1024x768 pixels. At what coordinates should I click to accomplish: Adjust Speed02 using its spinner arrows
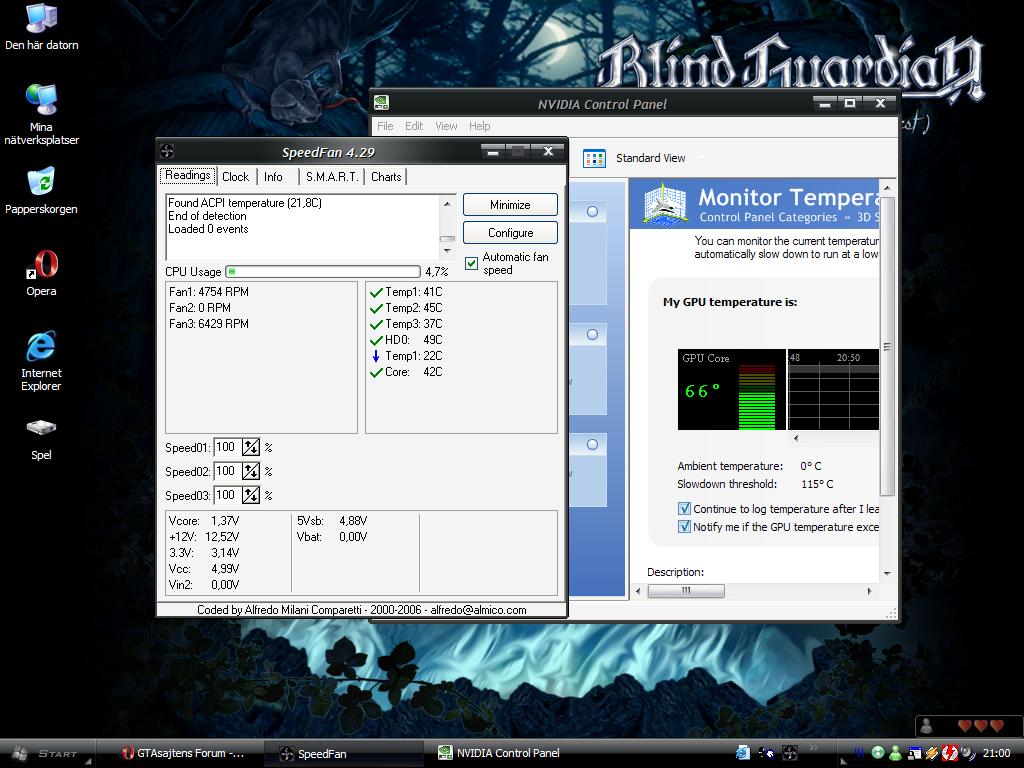[x=251, y=471]
